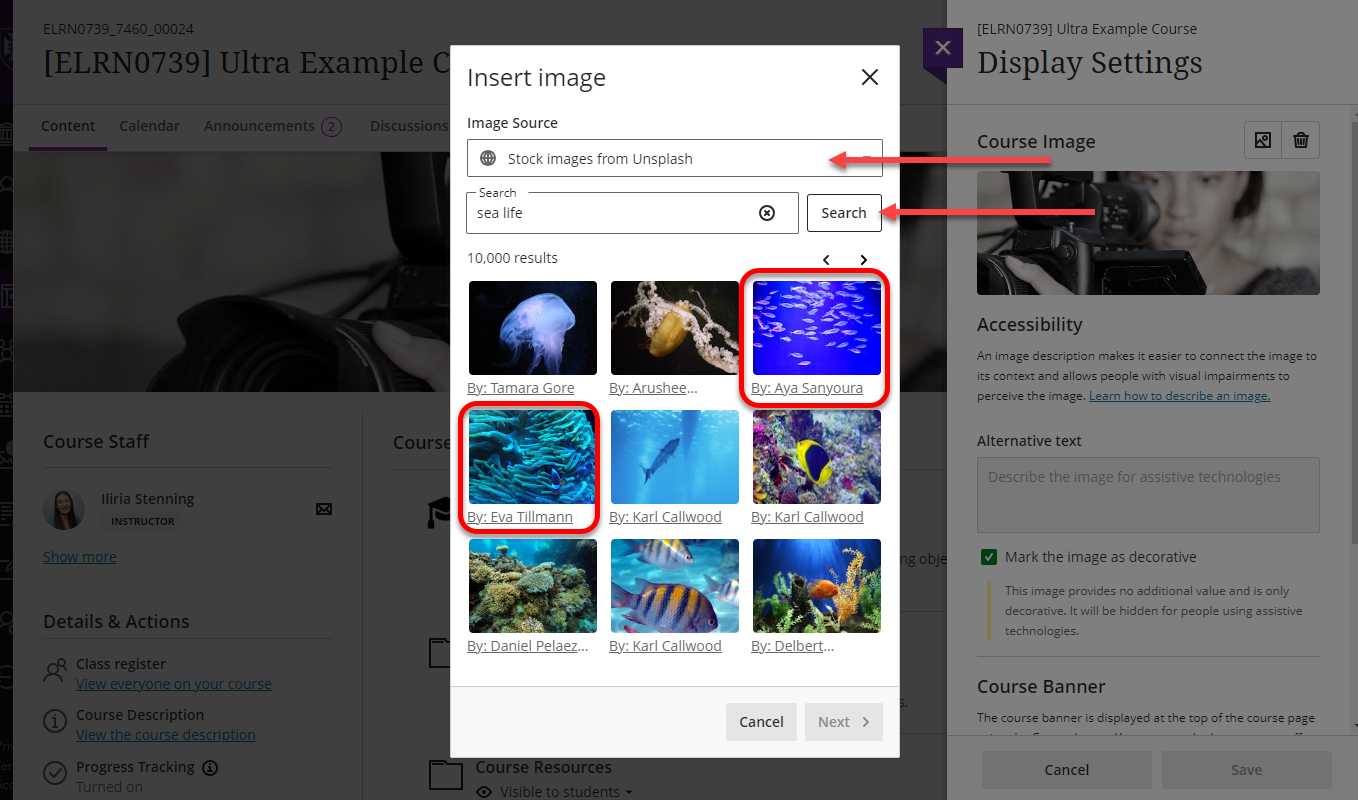Click the Search button
The height and width of the screenshot is (800, 1358).
[x=844, y=213]
